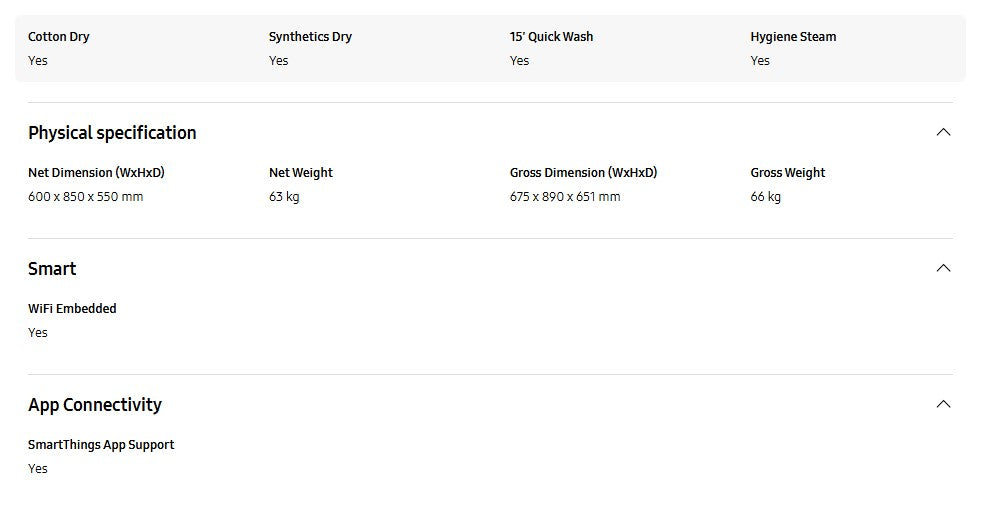Viewport: 990px width, 525px height.
Task: Collapse the Smart section chevron arrow
Action: coord(943,268)
